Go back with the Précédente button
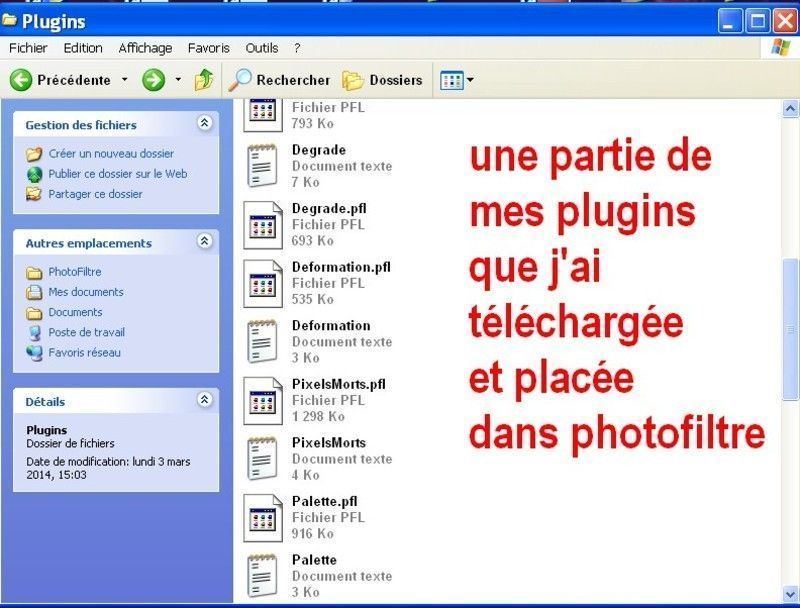Screen dimensions: 800x608 pos(60,80)
